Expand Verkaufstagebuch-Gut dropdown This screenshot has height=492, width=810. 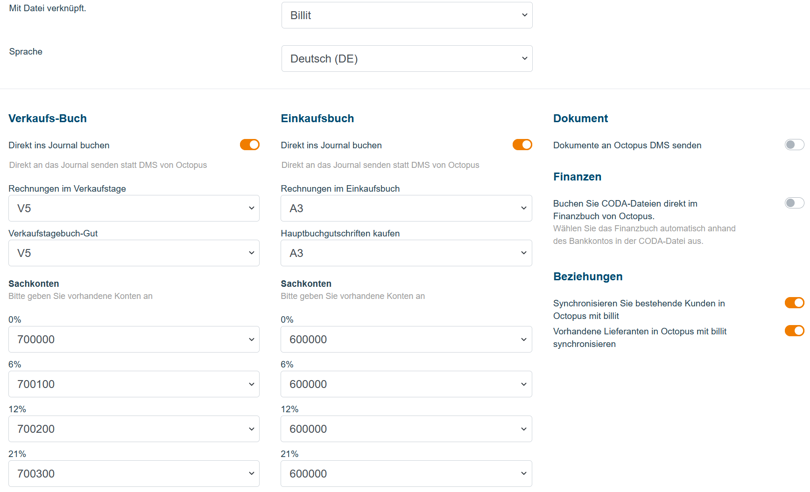[x=134, y=253]
